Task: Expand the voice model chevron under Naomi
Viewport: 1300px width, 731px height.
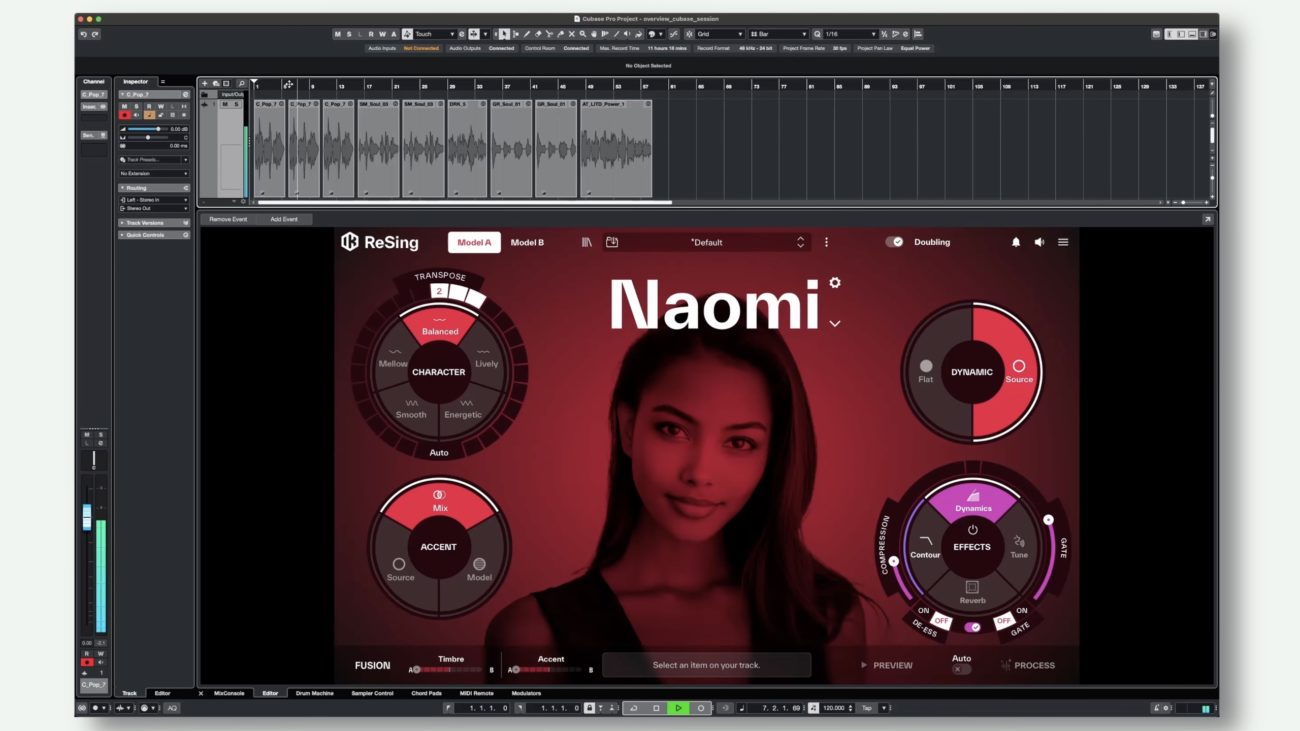Action: (x=835, y=324)
